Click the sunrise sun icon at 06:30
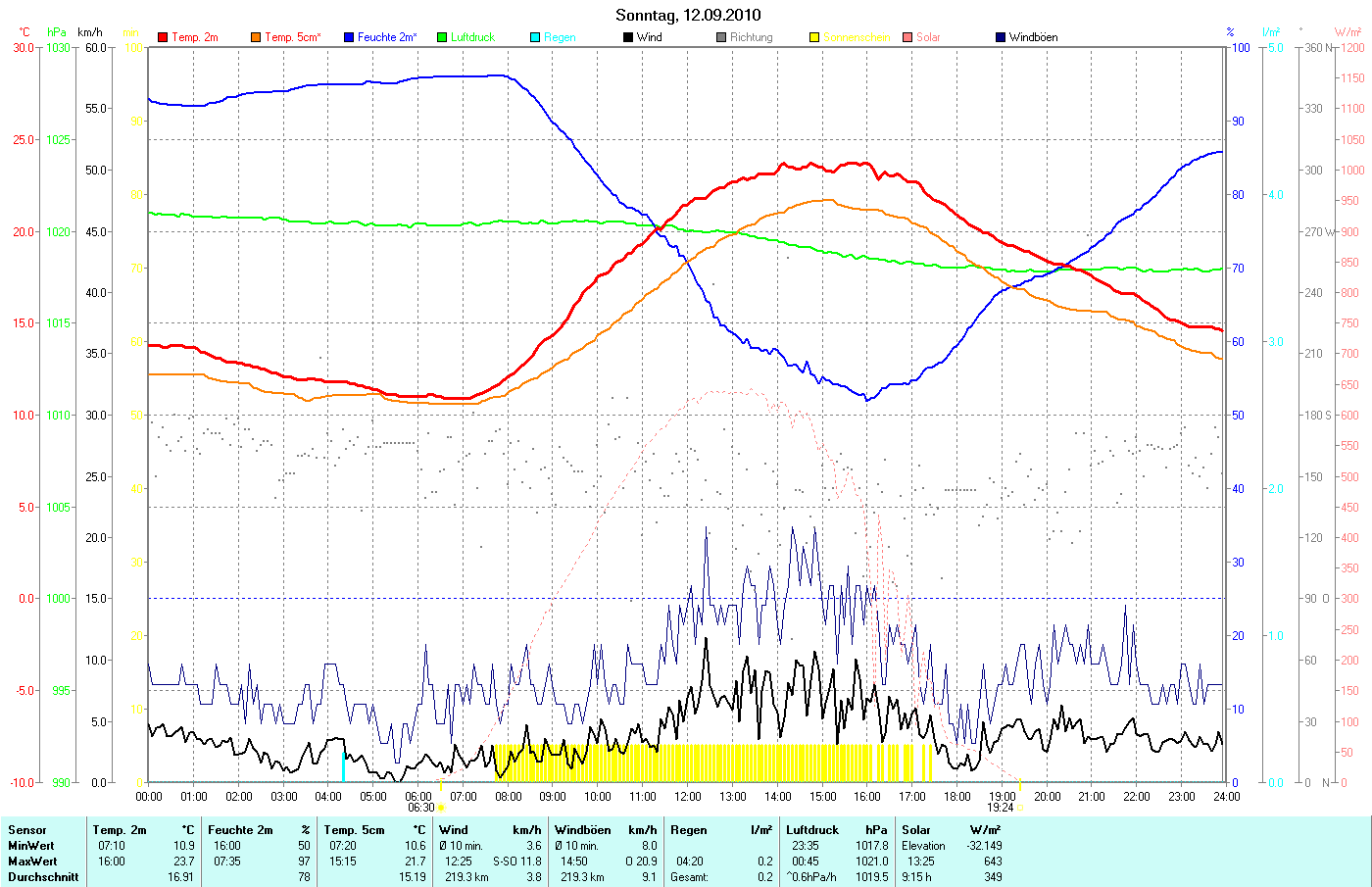The width and height of the screenshot is (1372, 887). coord(441,808)
